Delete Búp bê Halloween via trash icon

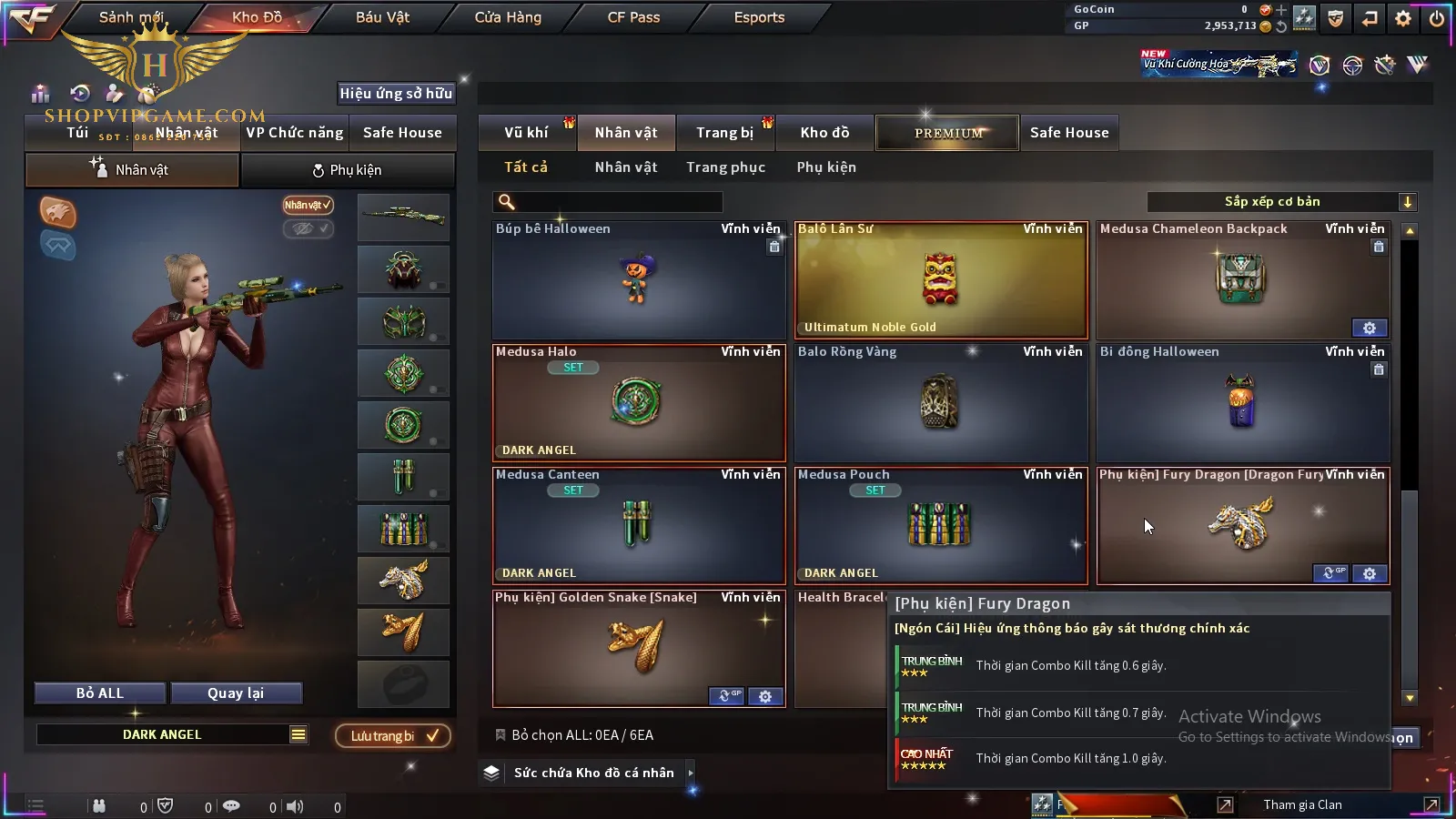[774, 247]
